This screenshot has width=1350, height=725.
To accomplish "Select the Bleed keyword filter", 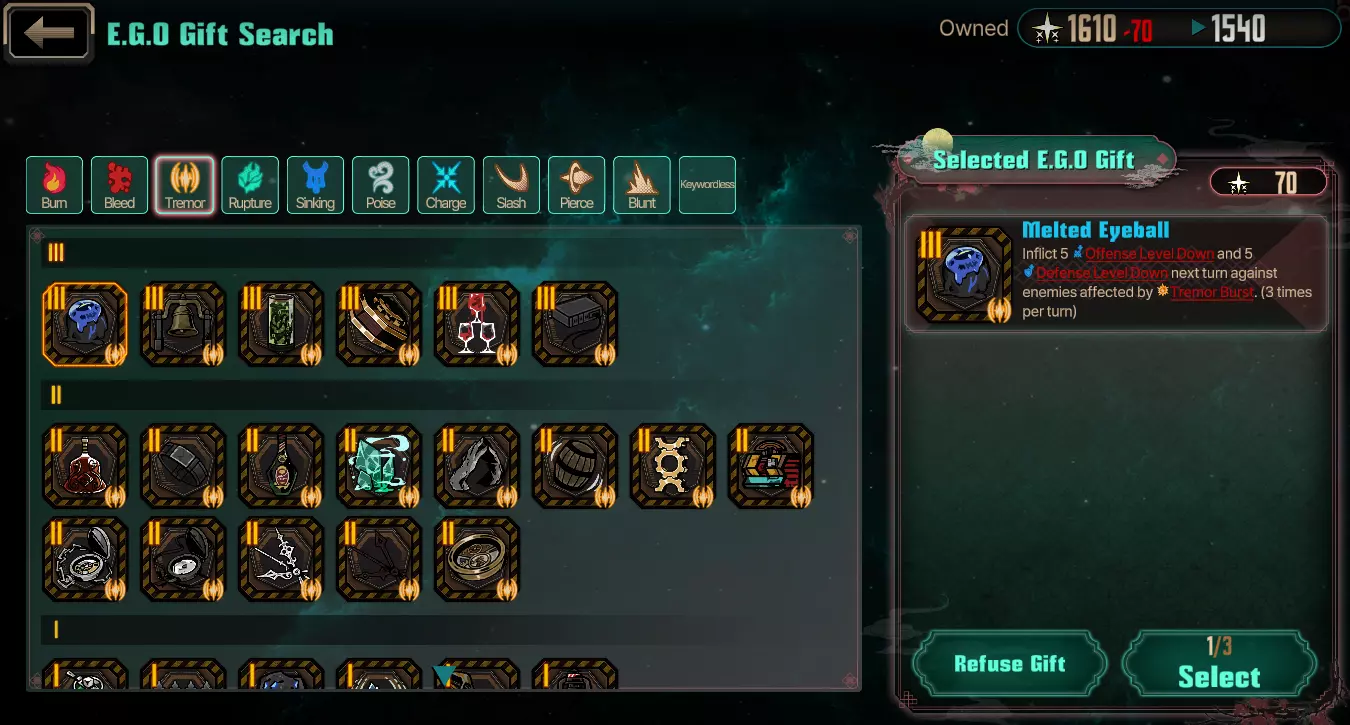I will (x=119, y=185).
